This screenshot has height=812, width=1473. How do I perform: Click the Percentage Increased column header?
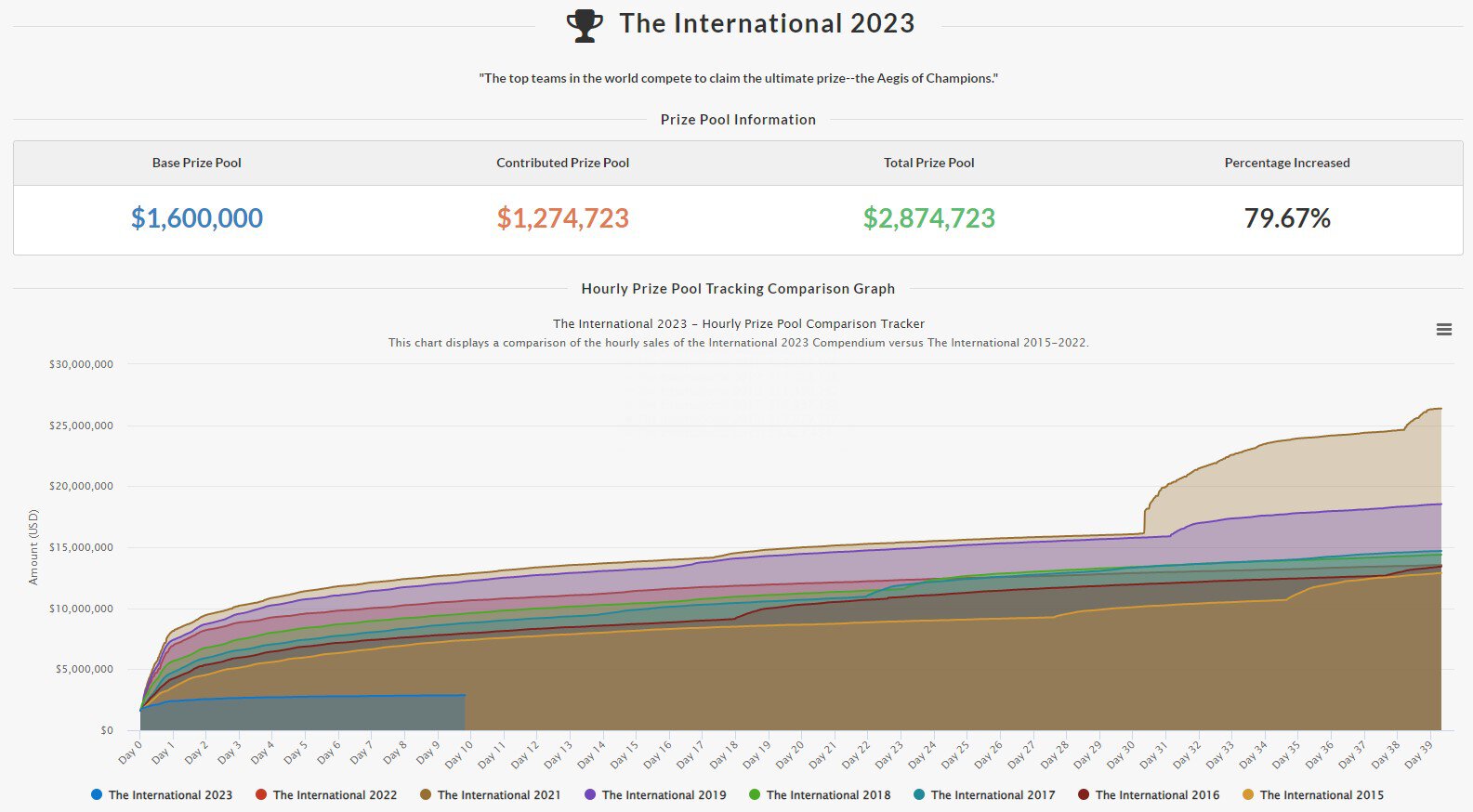1287,163
